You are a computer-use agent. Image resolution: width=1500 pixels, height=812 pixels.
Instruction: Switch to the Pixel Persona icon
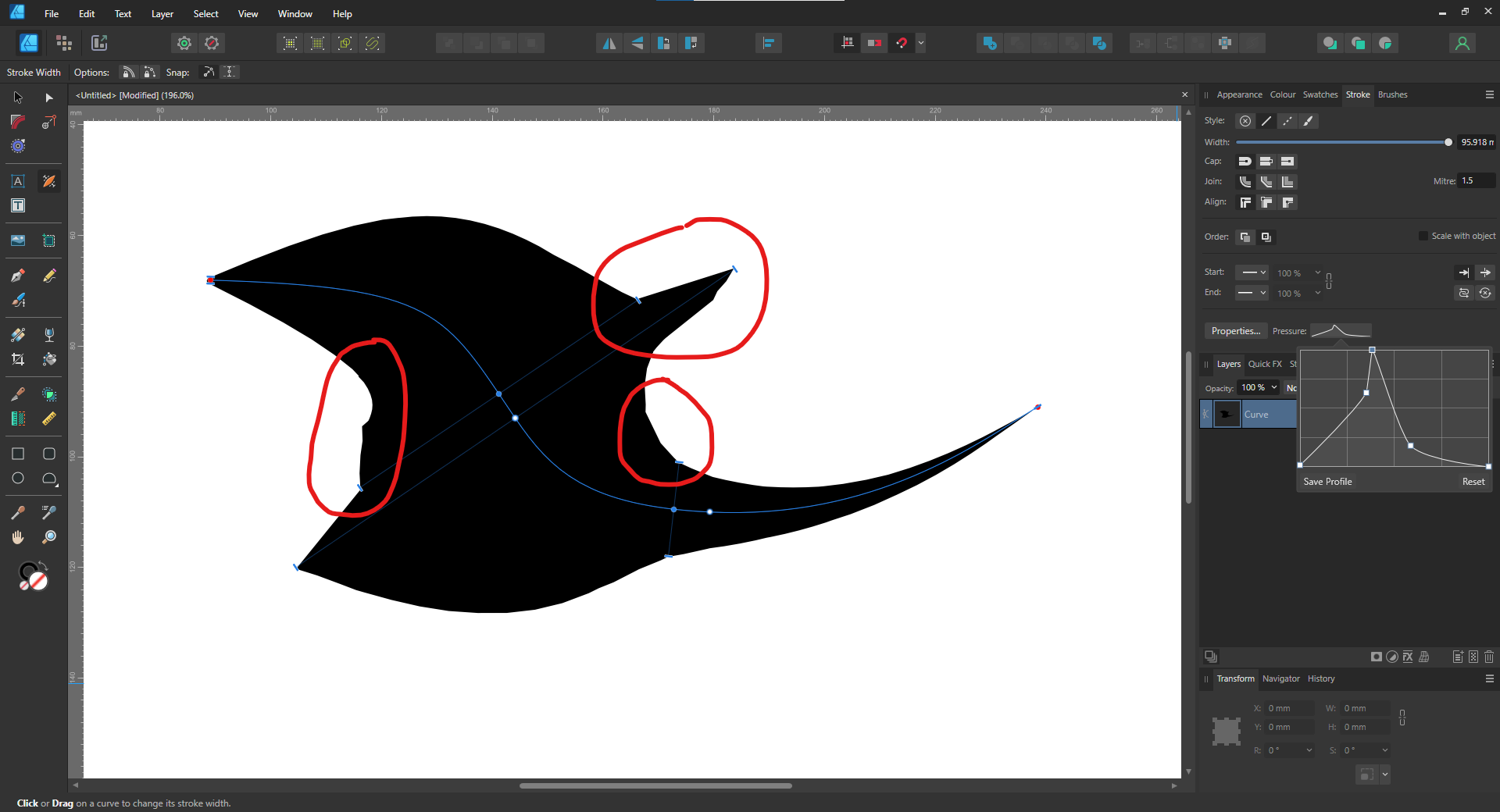(64, 44)
